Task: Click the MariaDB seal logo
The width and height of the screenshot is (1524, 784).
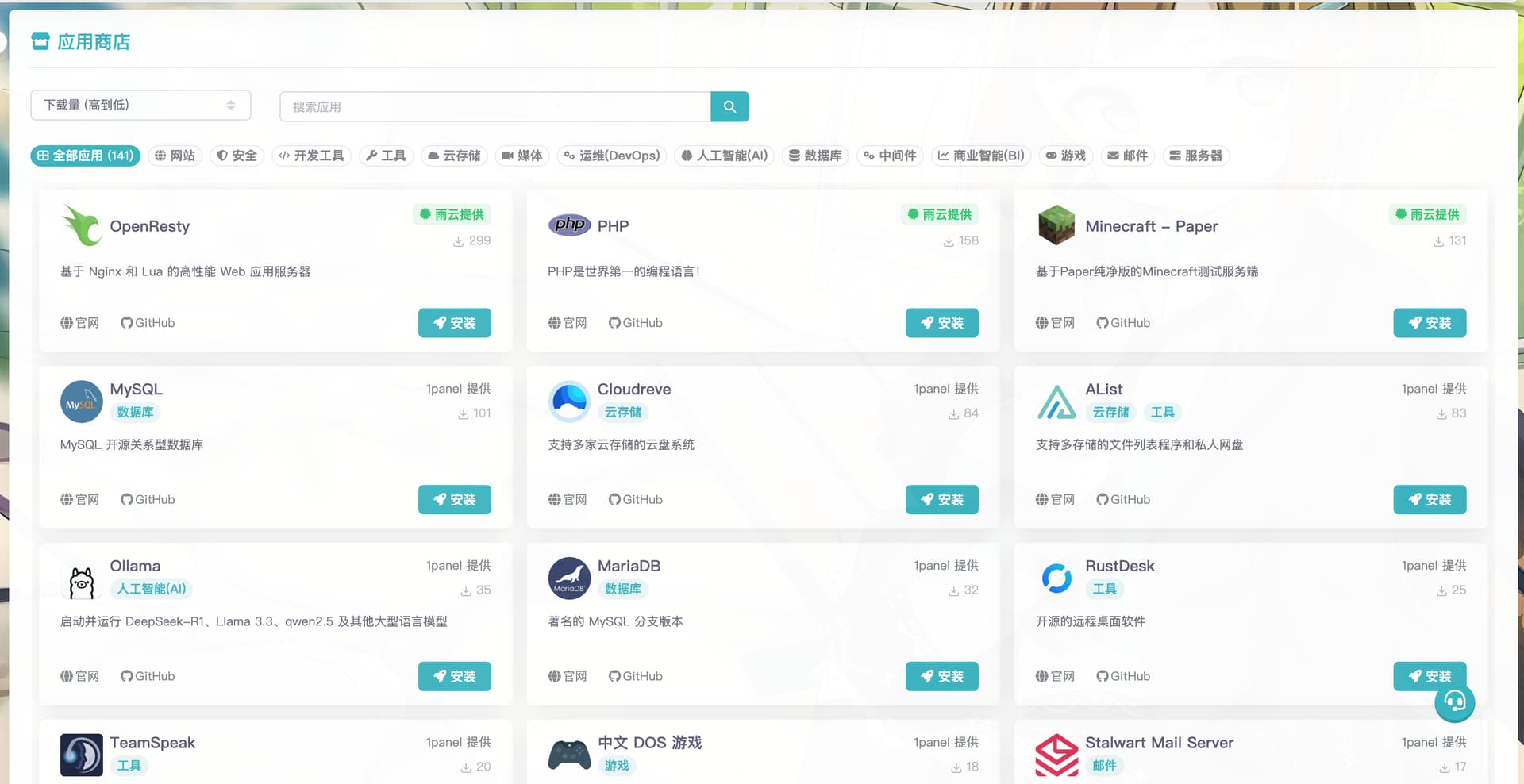Action: [569, 578]
